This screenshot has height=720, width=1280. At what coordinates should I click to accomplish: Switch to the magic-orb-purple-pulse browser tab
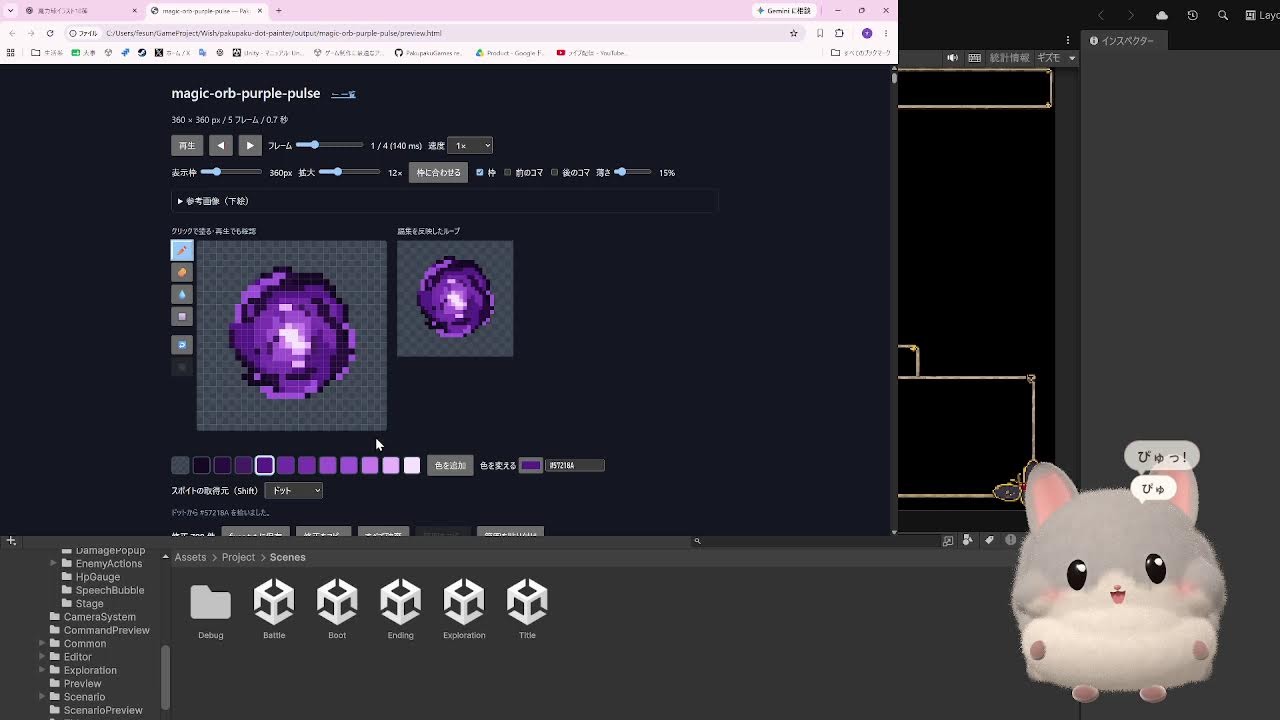click(207, 10)
